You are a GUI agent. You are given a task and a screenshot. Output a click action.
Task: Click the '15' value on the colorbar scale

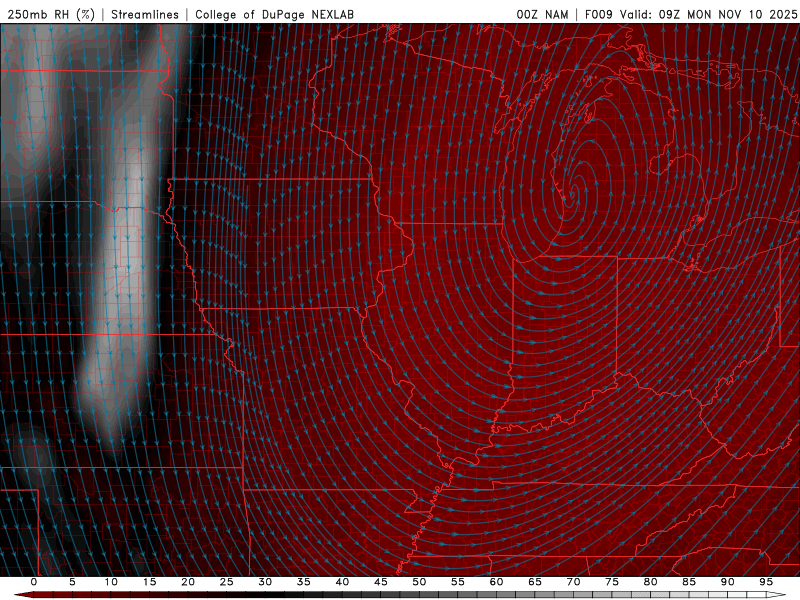(x=149, y=582)
